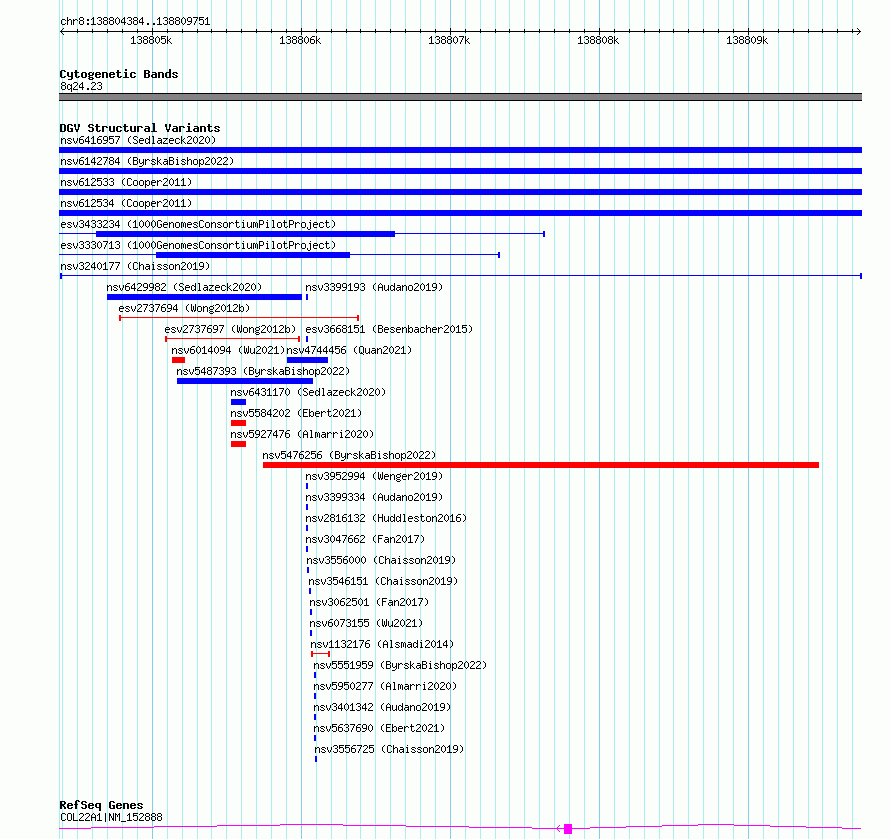Open the nsv6014094 (Wu2021) label
Image resolution: width=890 pixels, height=839 pixels.
(228, 350)
